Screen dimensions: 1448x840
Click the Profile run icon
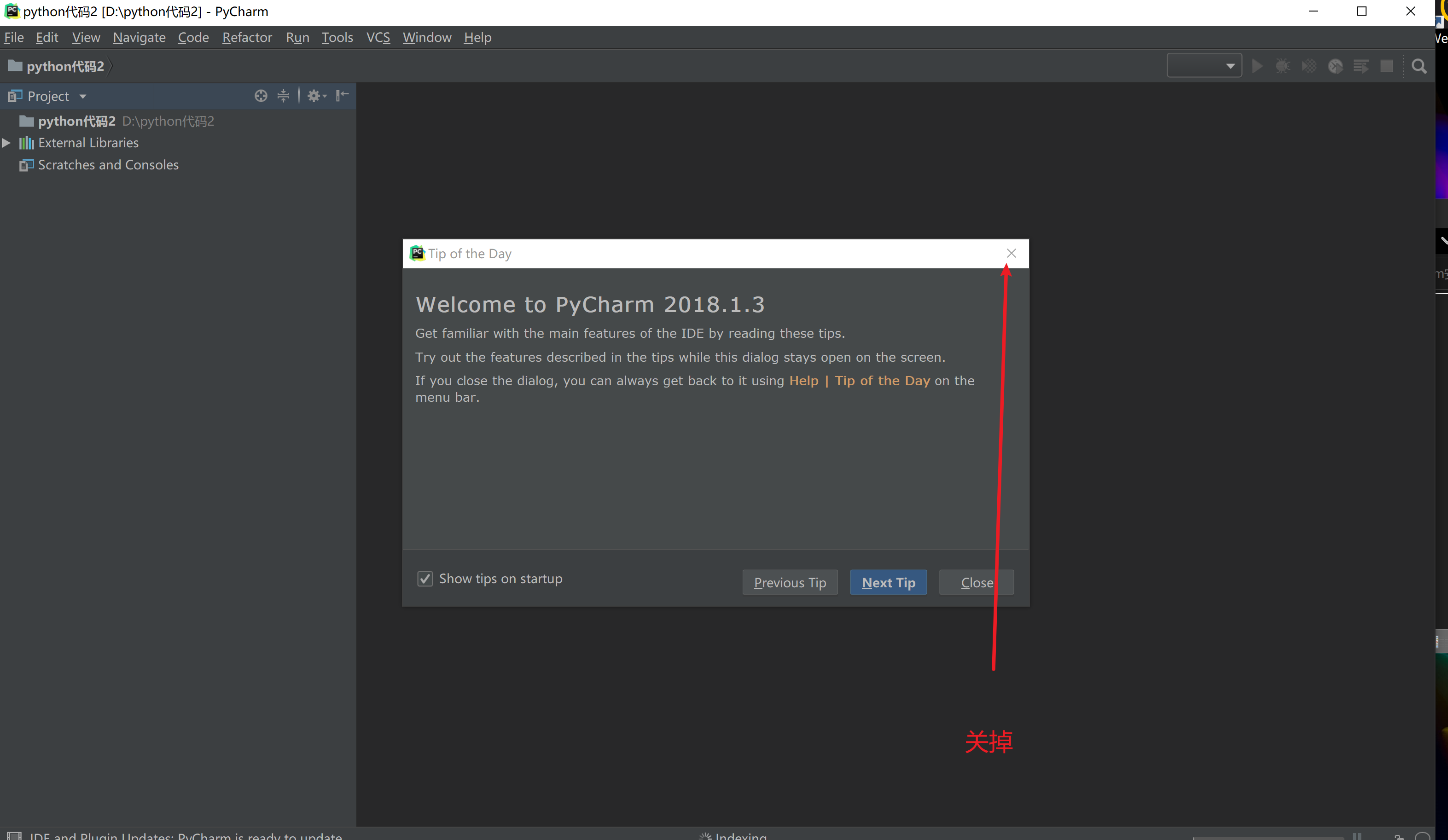point(1335,66)
